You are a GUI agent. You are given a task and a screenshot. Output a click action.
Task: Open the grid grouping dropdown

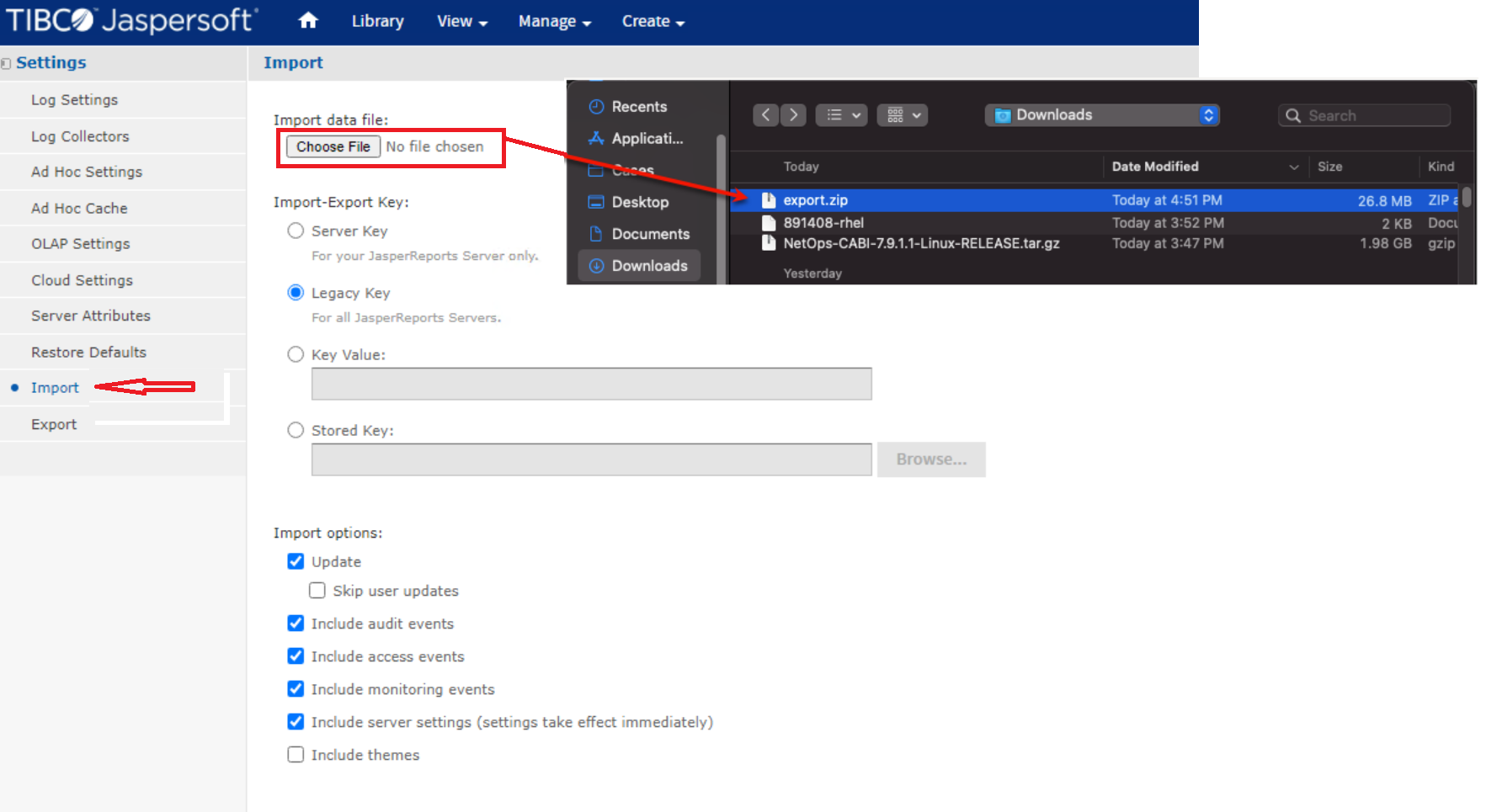point(903,115)
